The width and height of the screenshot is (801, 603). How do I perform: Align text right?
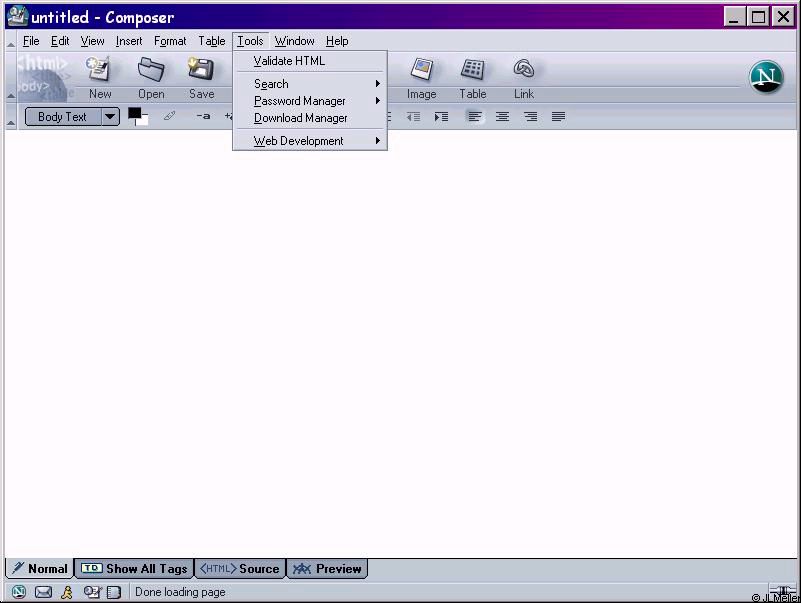click(530, 117)
